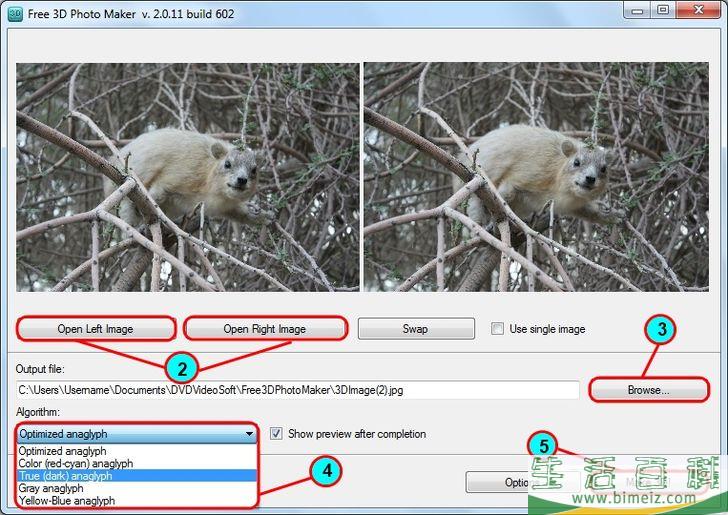Click the left image preview
Image resolution: width=728 pixels, height=515 pixels.
pyautogui.click(x=188, y=177)
